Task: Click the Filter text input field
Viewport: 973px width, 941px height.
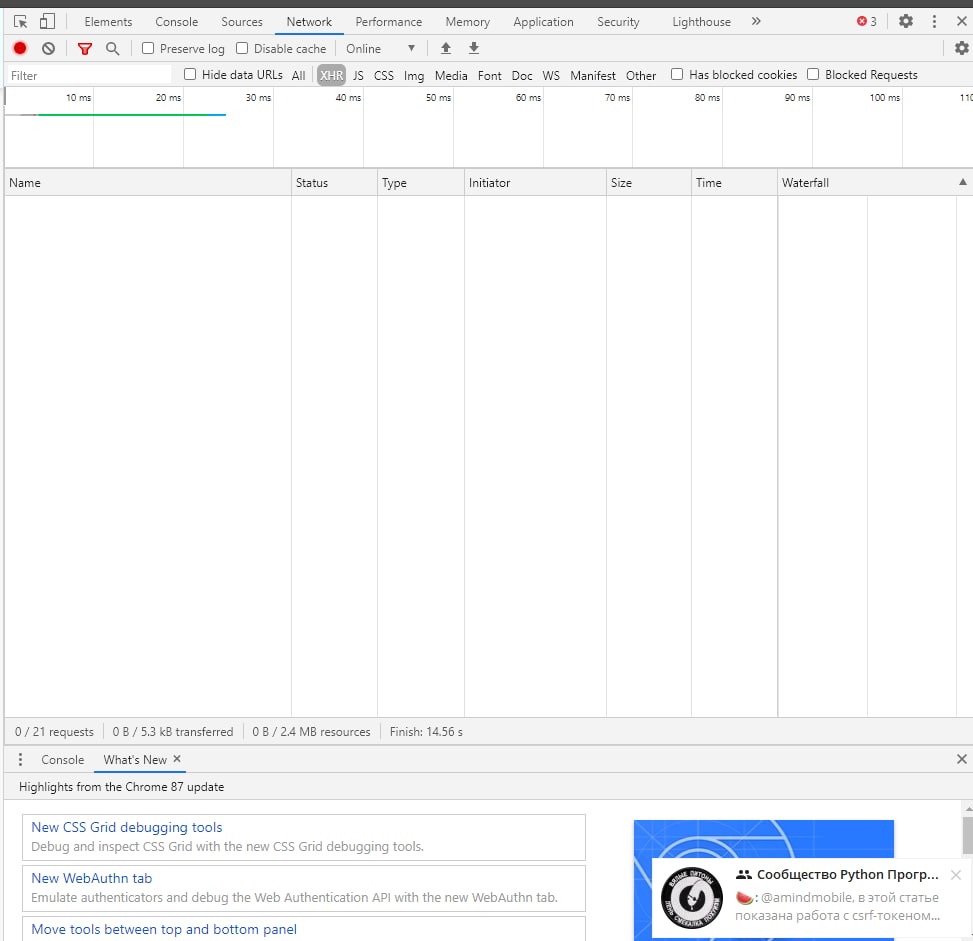Action: click(90, 75)
